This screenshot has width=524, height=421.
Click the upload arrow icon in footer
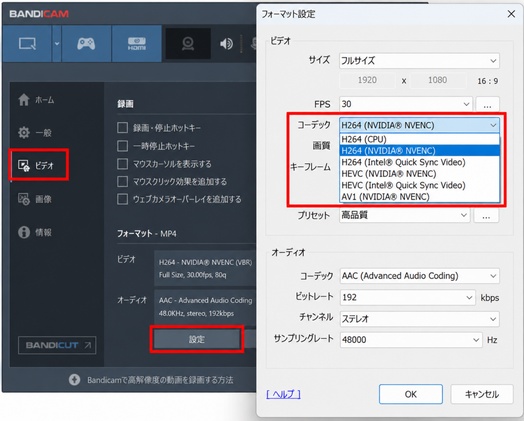[75, 380]
